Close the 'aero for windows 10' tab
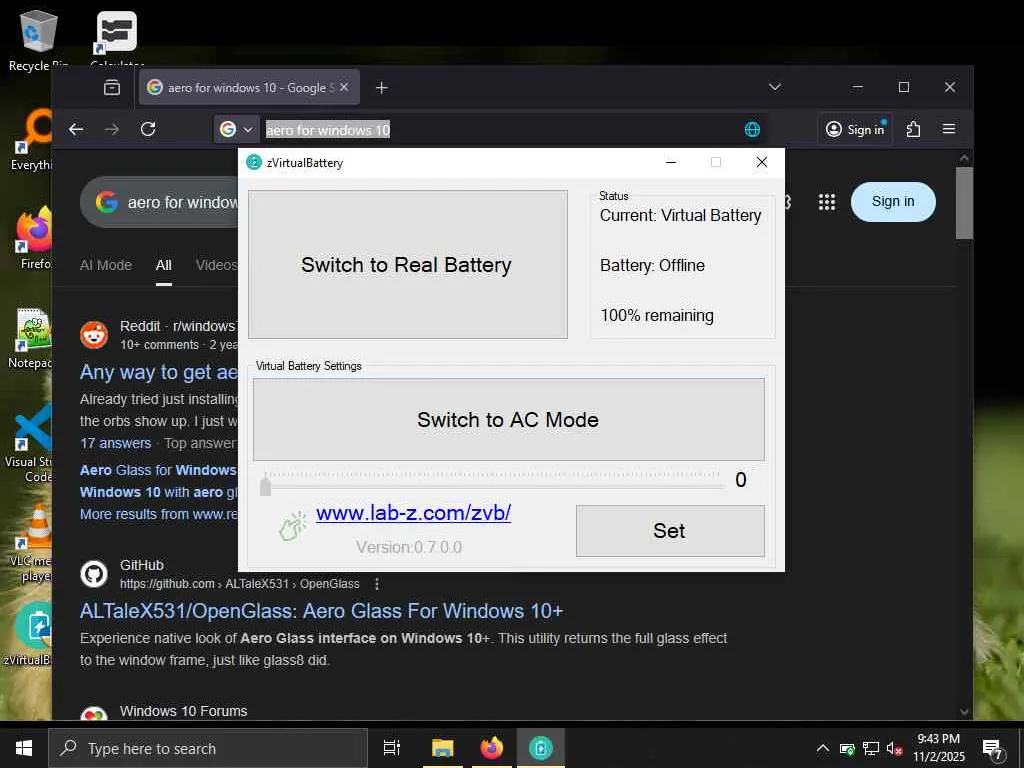The image size is (1024, 768). [x=344, y=87]
